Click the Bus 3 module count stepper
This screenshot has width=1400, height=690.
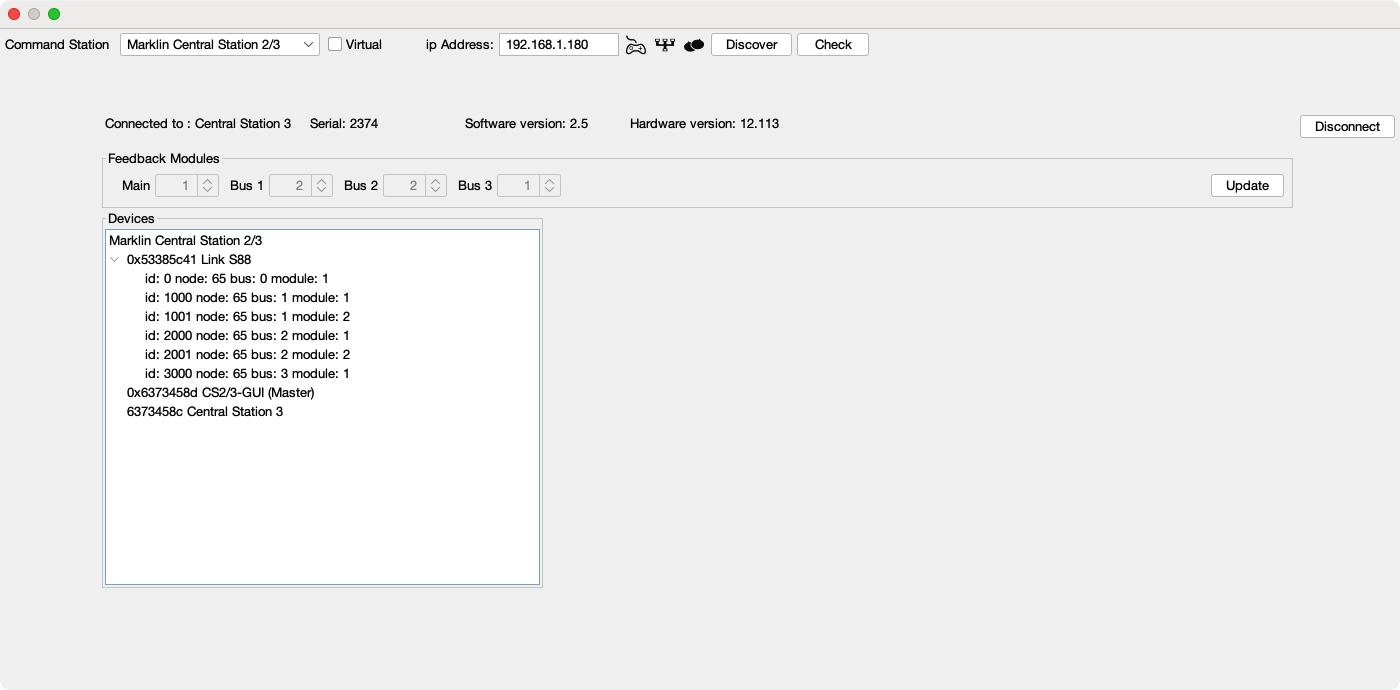[550, 185]
